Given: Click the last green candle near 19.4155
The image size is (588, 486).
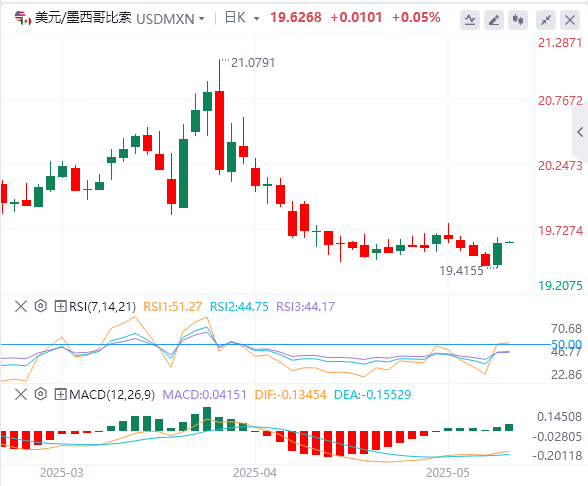Looking at the screenshot, I should [498, 254].
